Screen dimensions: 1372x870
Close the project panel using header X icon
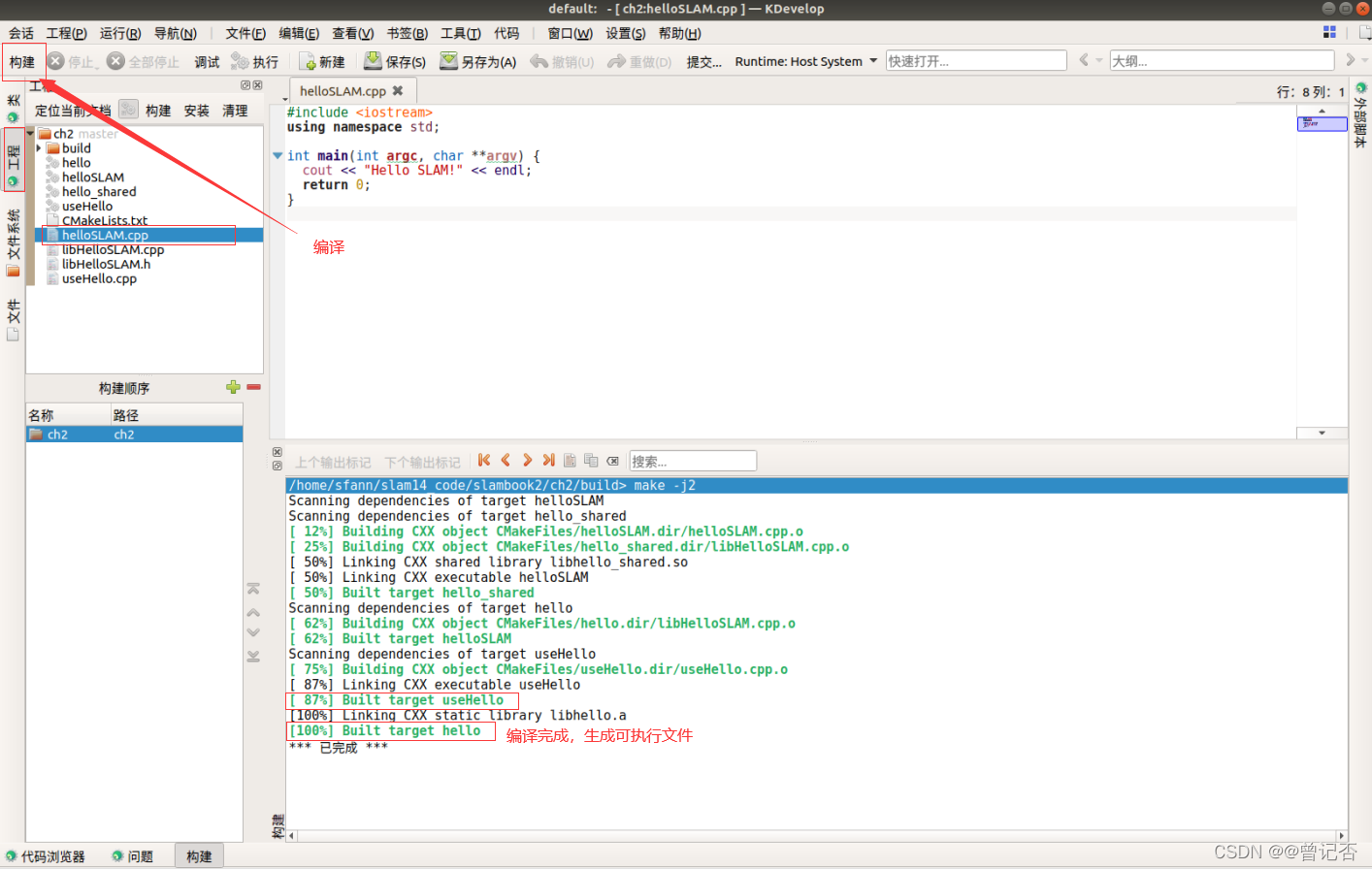click(258, 85)
